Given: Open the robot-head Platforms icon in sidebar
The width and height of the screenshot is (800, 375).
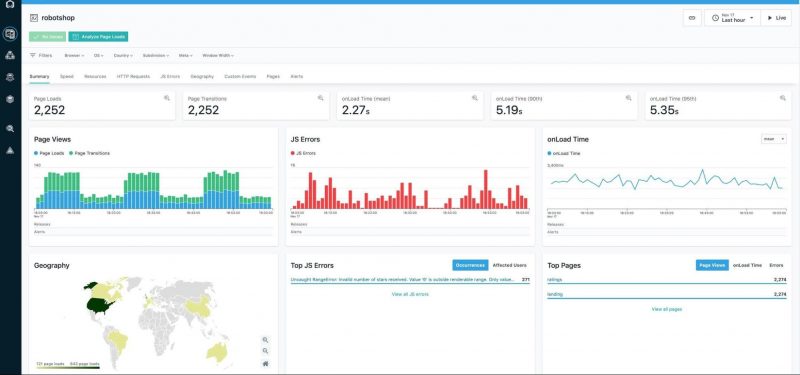Looking at the screenshot, I should [x=10, y=77].
